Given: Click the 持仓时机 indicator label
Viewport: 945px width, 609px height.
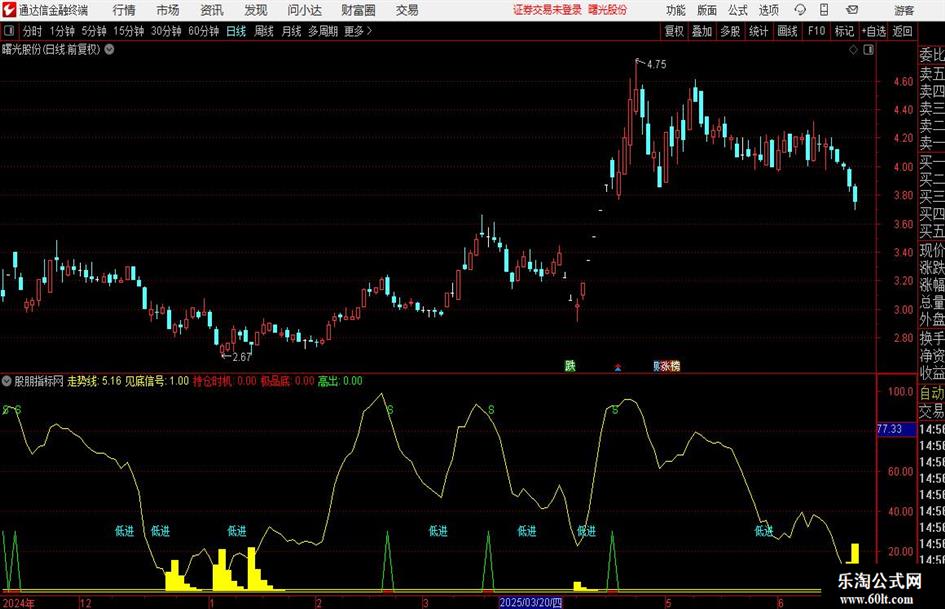Looking at the screenshot, I should point(212,380).
